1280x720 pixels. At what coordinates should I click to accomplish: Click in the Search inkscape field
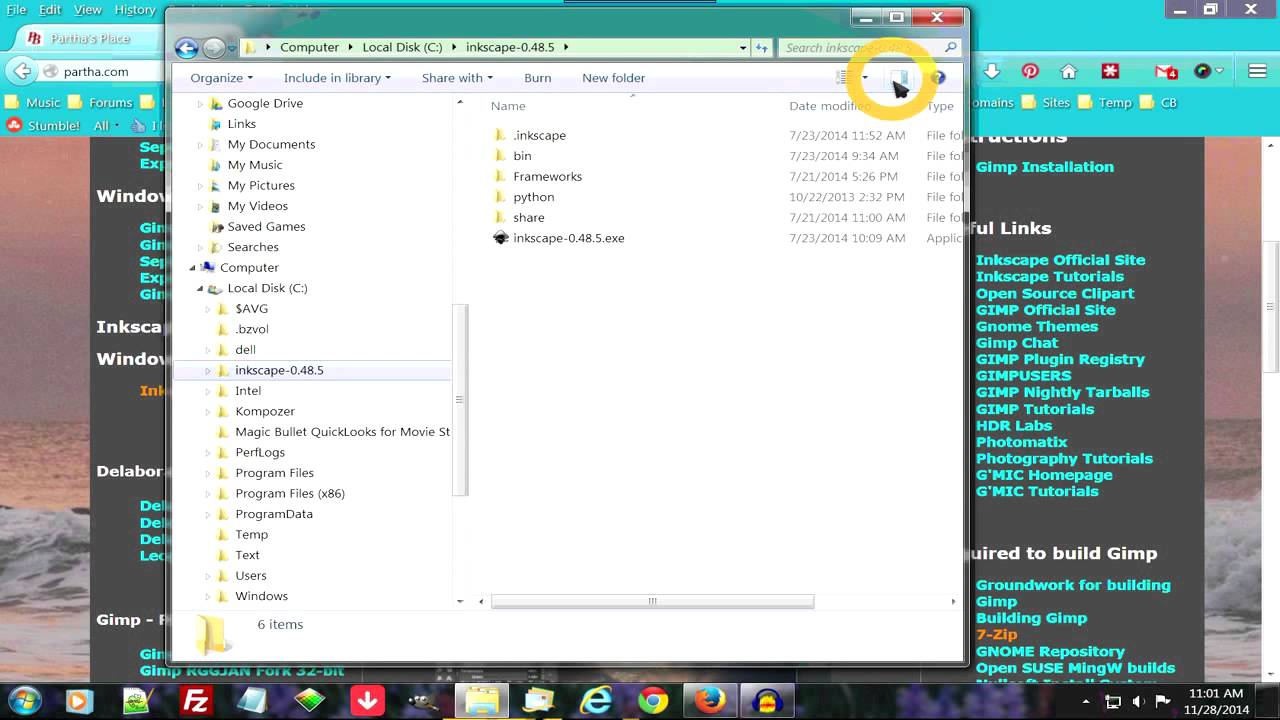(861, 47)
